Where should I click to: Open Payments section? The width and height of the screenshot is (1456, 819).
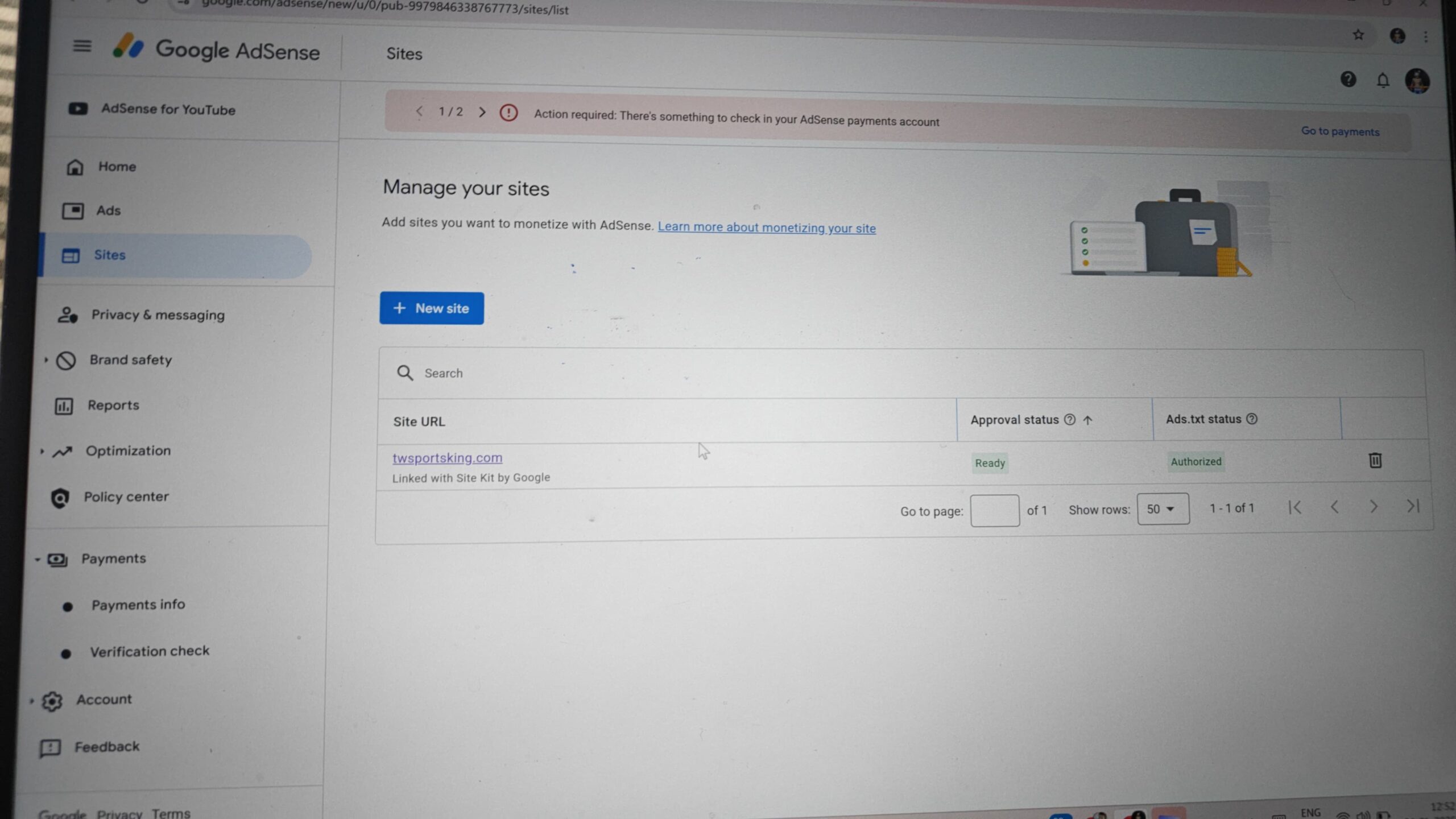(x=113, y=559)
